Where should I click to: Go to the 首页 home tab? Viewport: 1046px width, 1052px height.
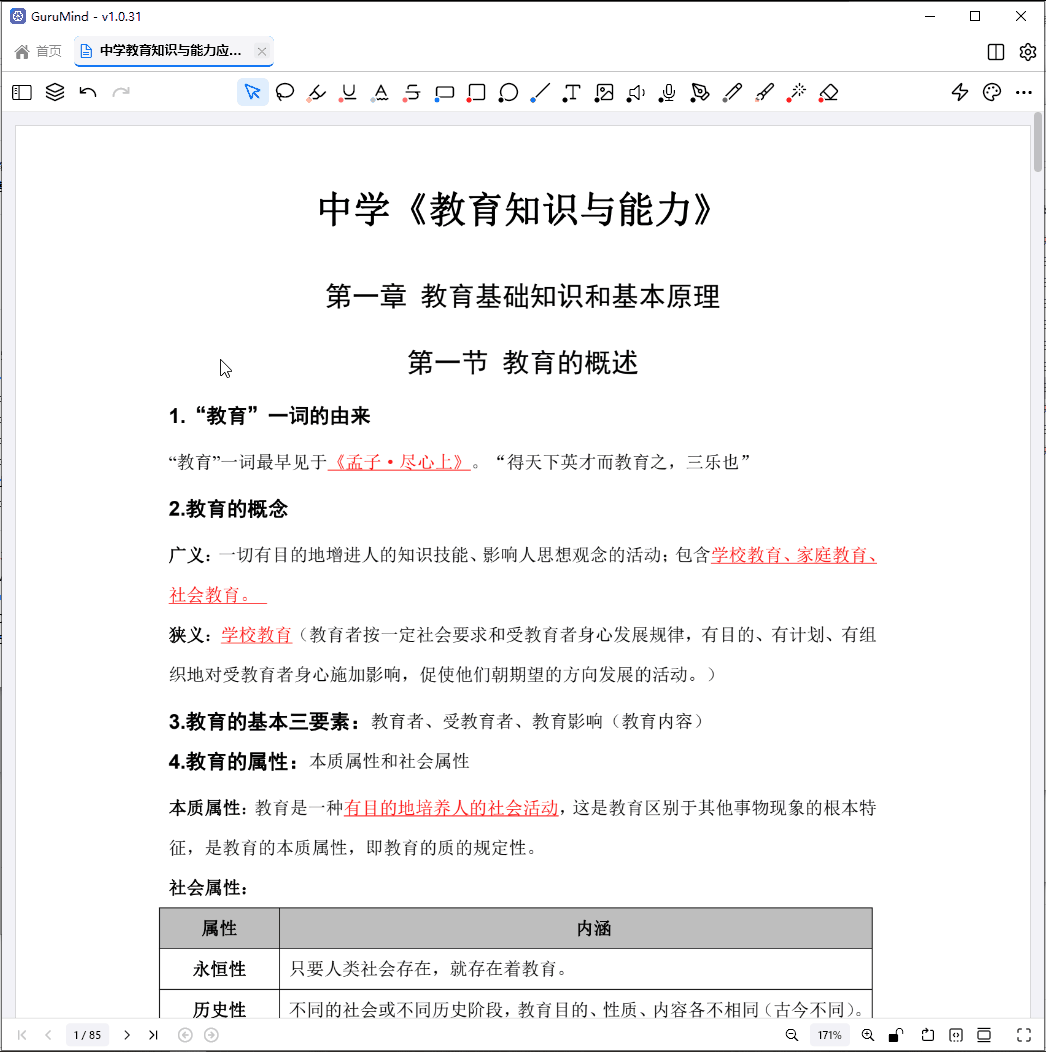(38, 51)
